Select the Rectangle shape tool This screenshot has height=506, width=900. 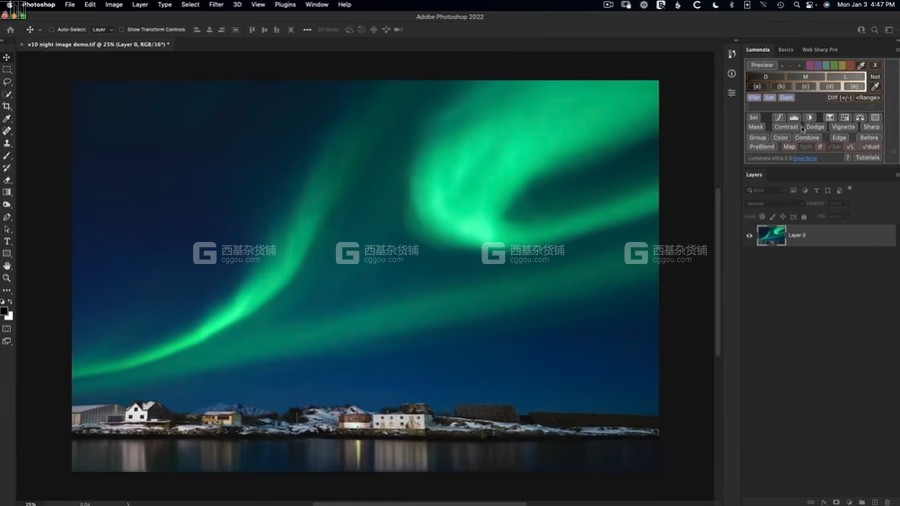[7, 254]
